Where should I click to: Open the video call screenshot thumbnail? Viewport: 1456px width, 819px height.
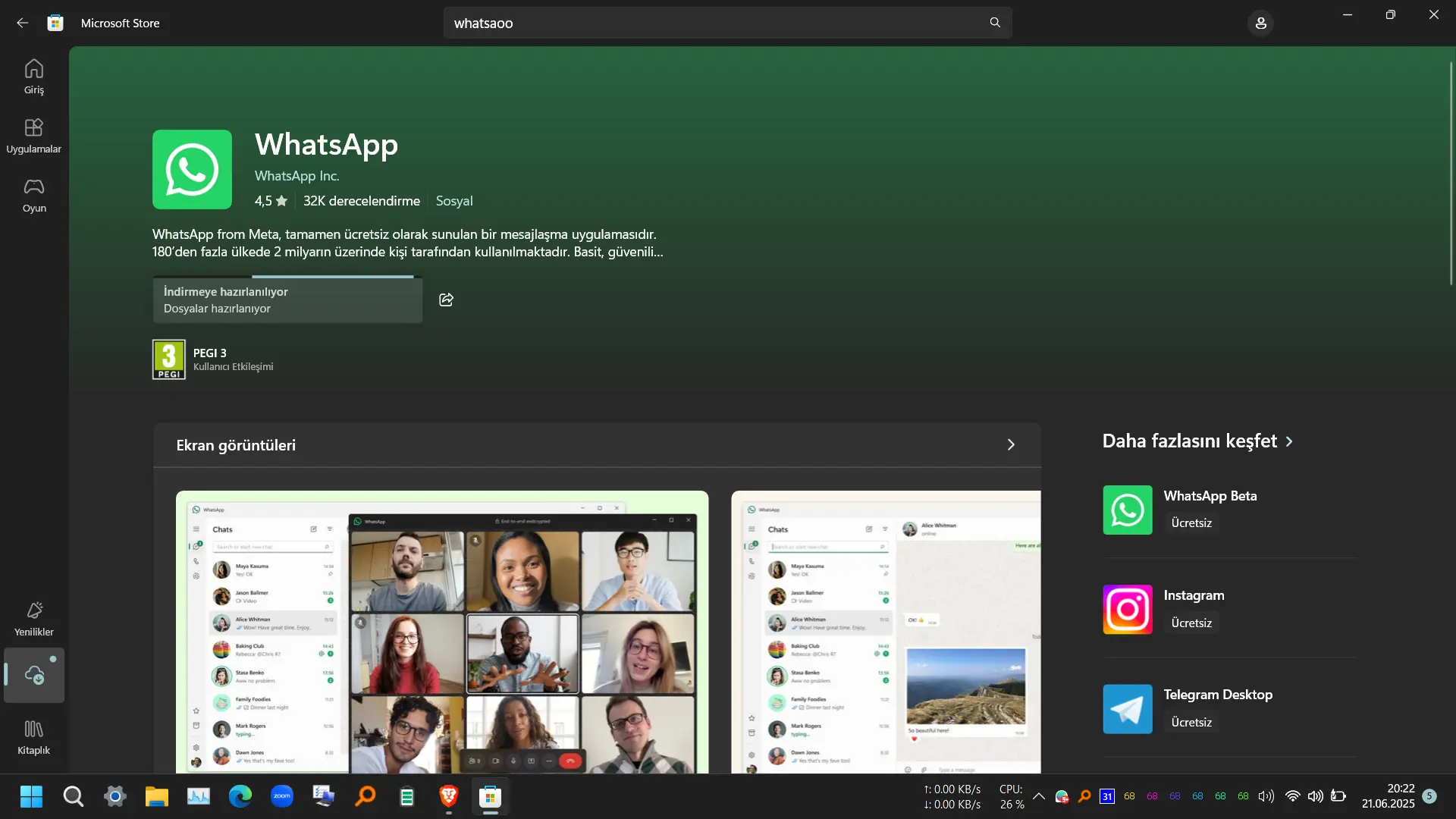point(442,632)
